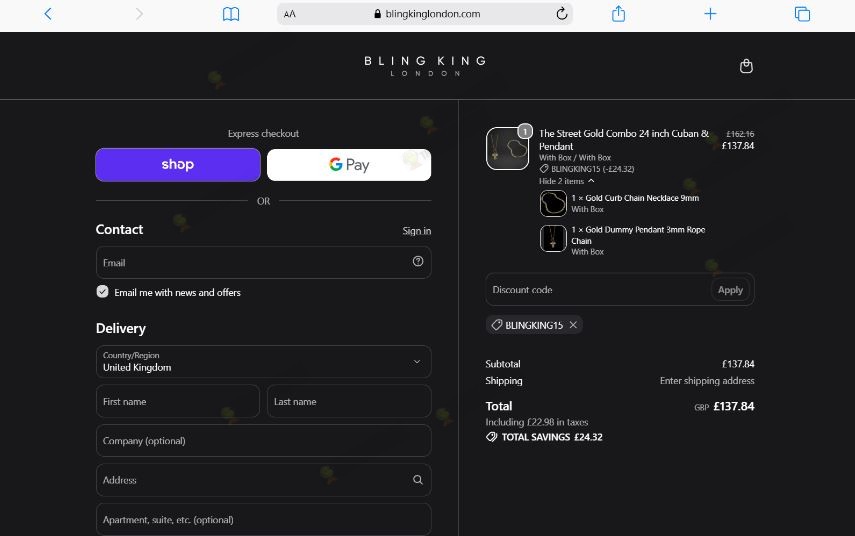Click the address search magnifier icon

point(418,480)
